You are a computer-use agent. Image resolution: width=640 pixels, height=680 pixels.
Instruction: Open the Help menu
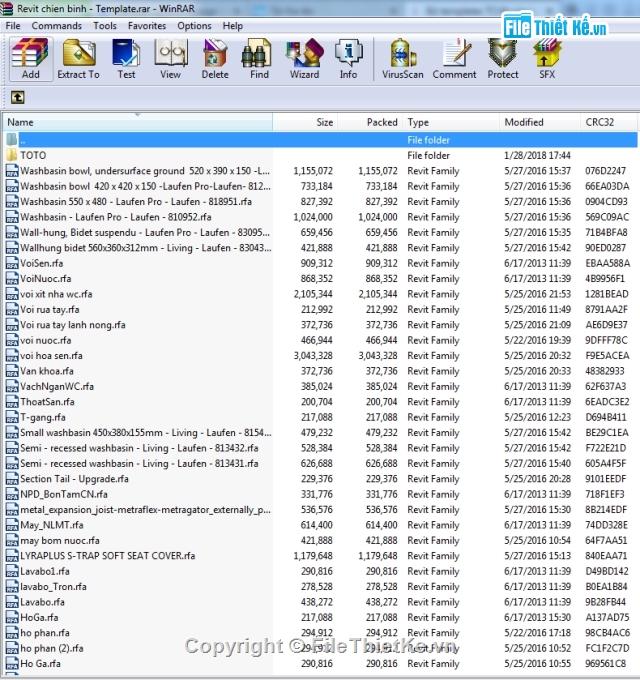[232, 26]
